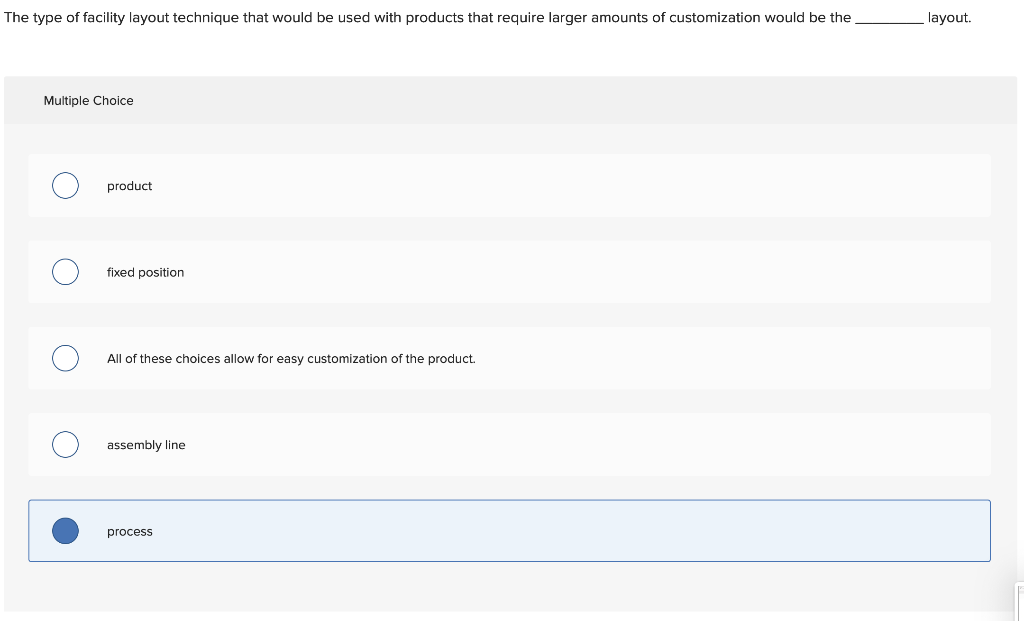Click the assembly line answer text
Image resolution: width=1024 pixels, height=621 pixels.
pos(146,445)
